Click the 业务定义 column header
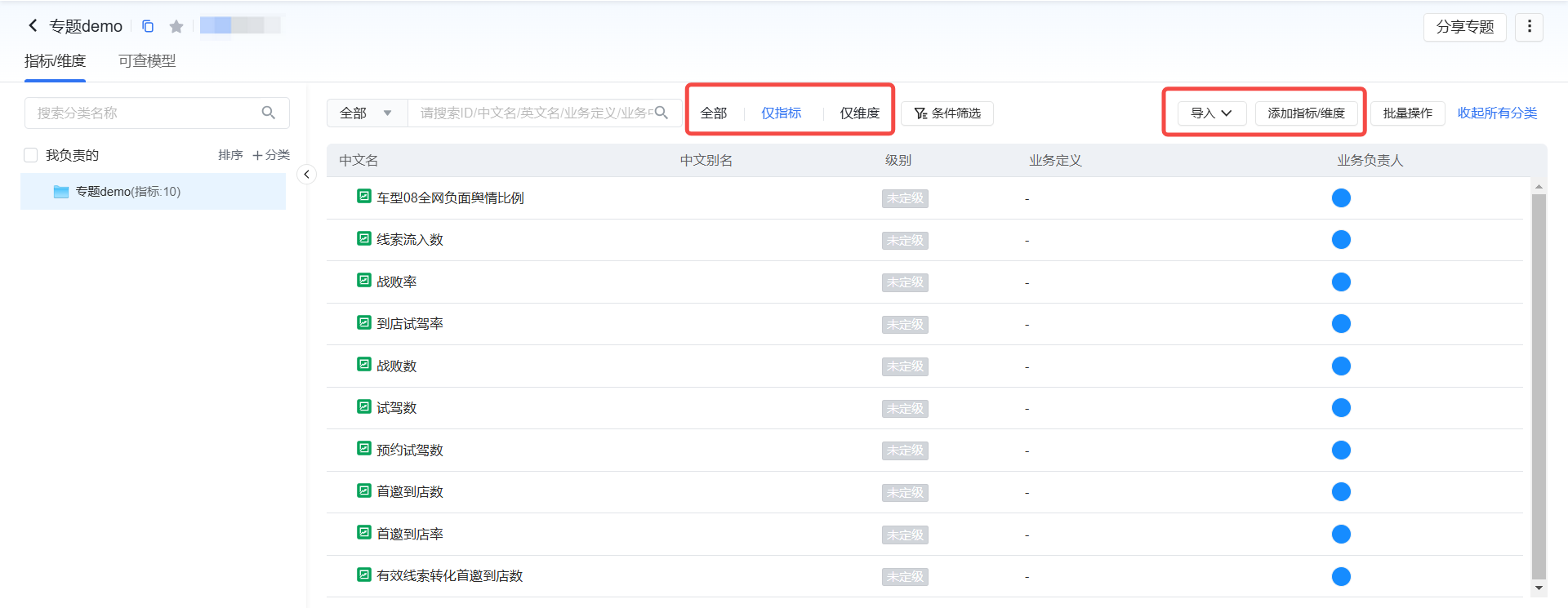 [x=1055, y=160]
